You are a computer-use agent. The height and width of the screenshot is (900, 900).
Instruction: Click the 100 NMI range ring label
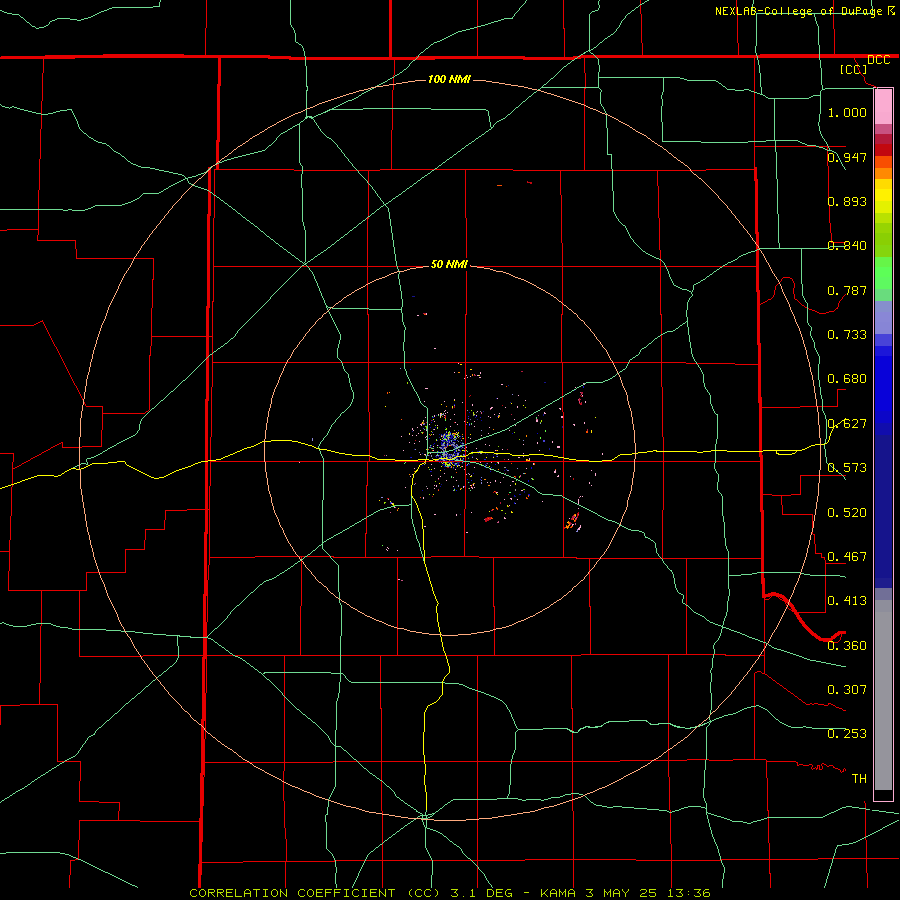(x=449, y=79)
